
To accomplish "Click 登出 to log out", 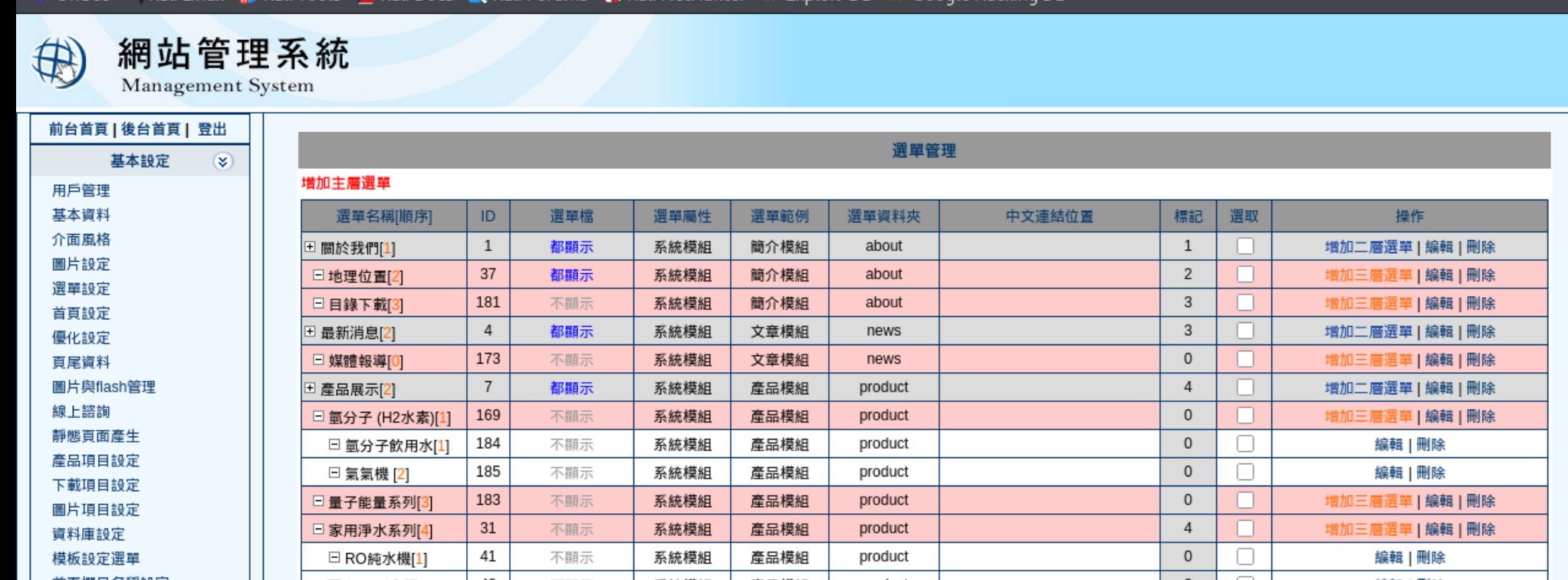I will (212, 129).
